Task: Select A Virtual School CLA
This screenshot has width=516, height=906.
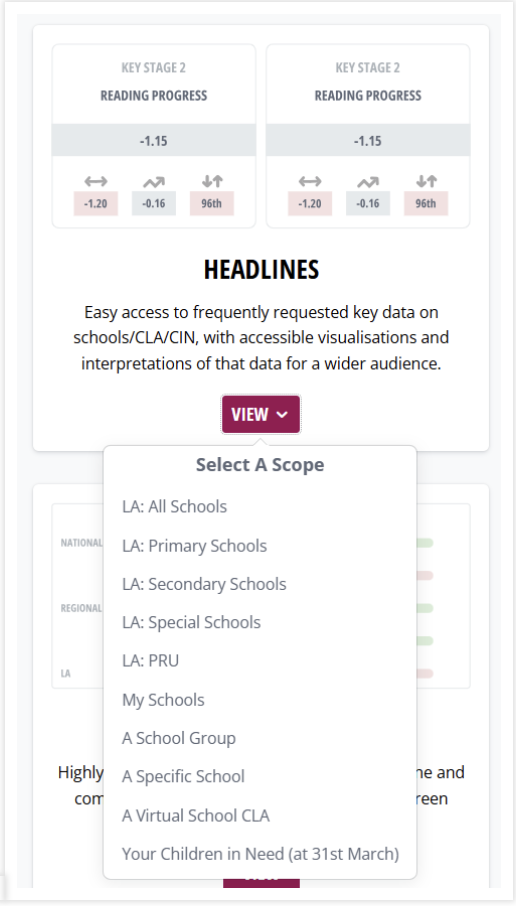Action: (196, 815)
